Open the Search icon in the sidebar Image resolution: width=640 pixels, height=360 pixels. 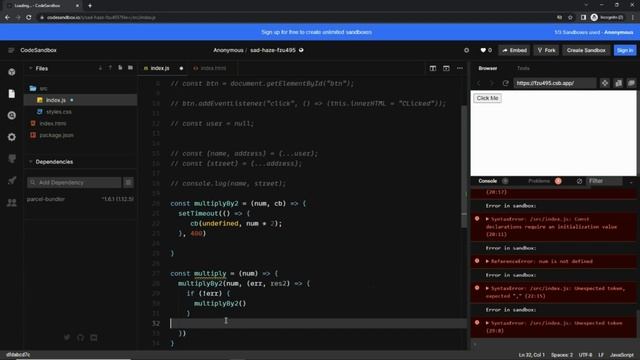click(x=12, y=116)
